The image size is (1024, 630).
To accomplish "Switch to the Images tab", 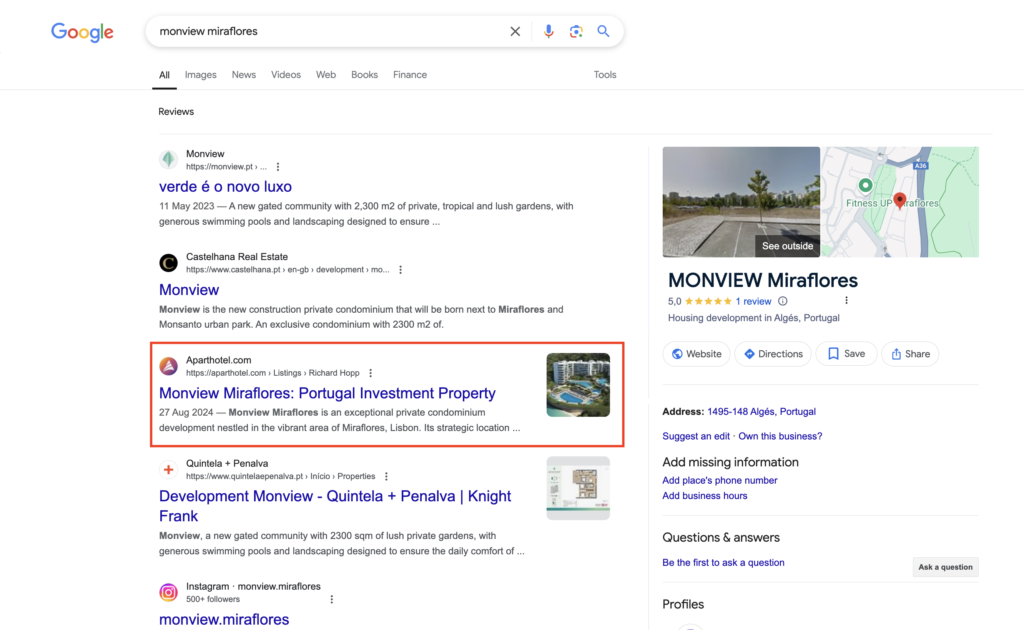I will [x=200, y=75].
